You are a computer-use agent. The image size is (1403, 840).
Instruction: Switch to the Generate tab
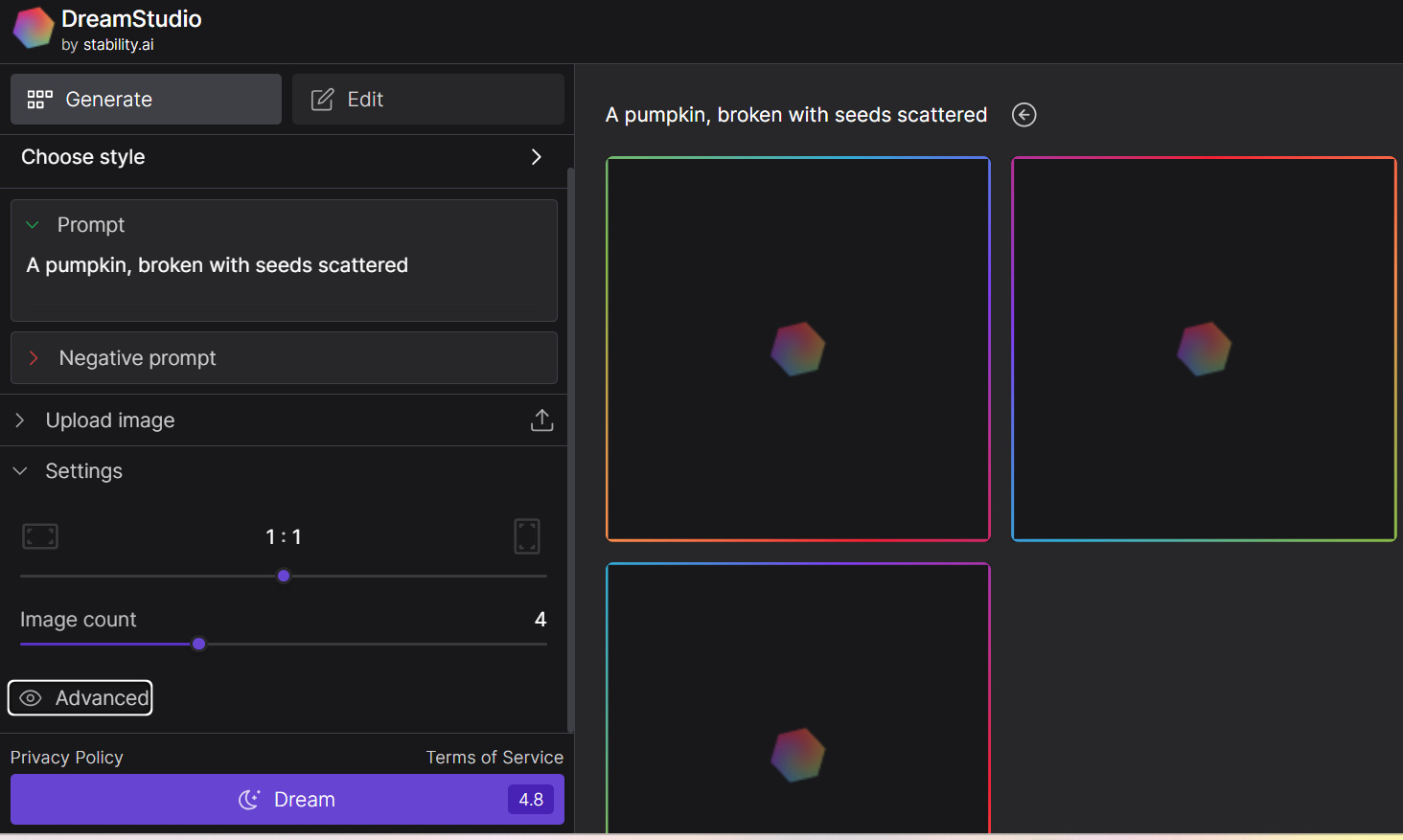[x=146, y=100]
